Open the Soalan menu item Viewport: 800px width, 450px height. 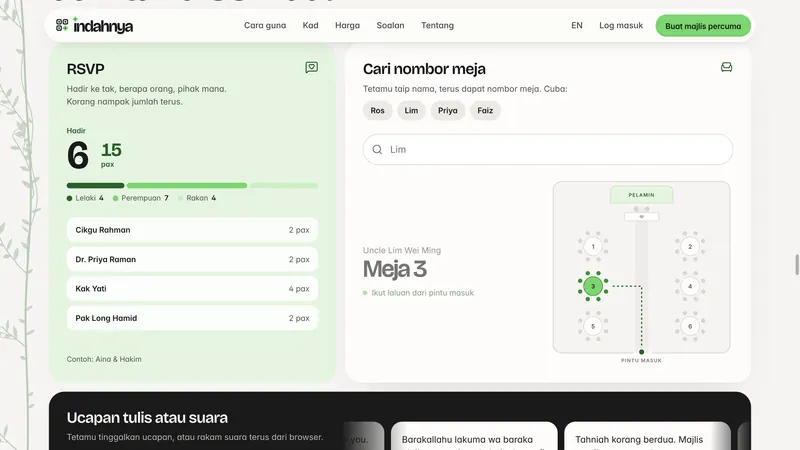pos(390,26)
